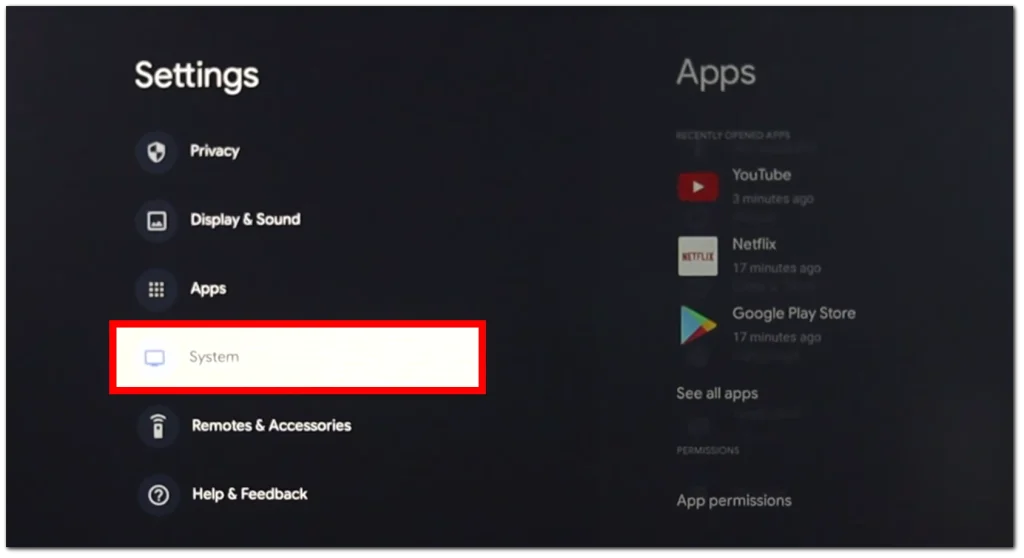Image resolution: width=1024 pixels, height=558 pixels.
Task: Open Display & Sound settings
Action: [245, 220]
